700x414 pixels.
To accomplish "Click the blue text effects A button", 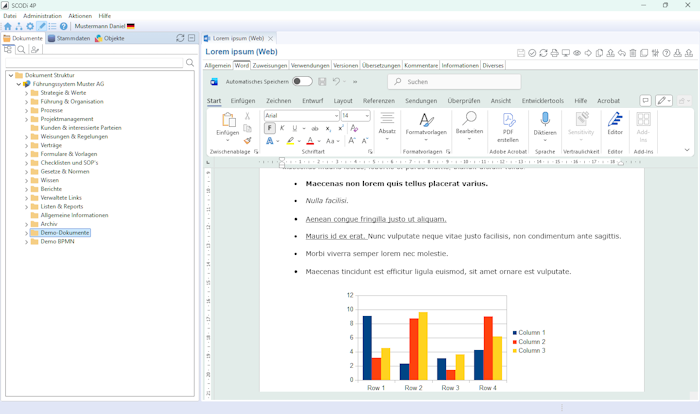I will click(269, 141).
